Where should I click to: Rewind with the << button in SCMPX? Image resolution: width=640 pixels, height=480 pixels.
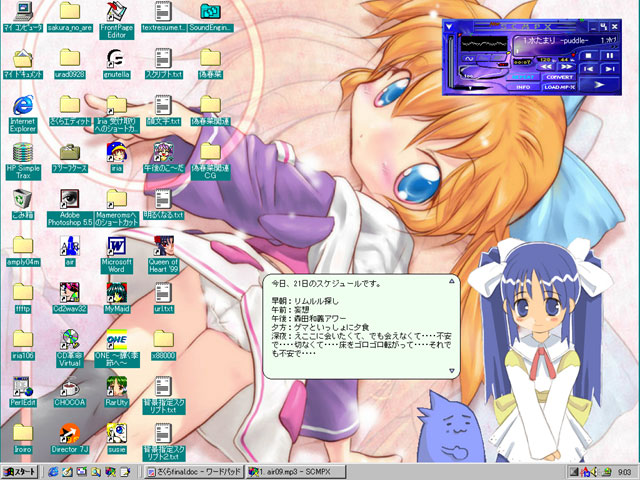point(546,67)
